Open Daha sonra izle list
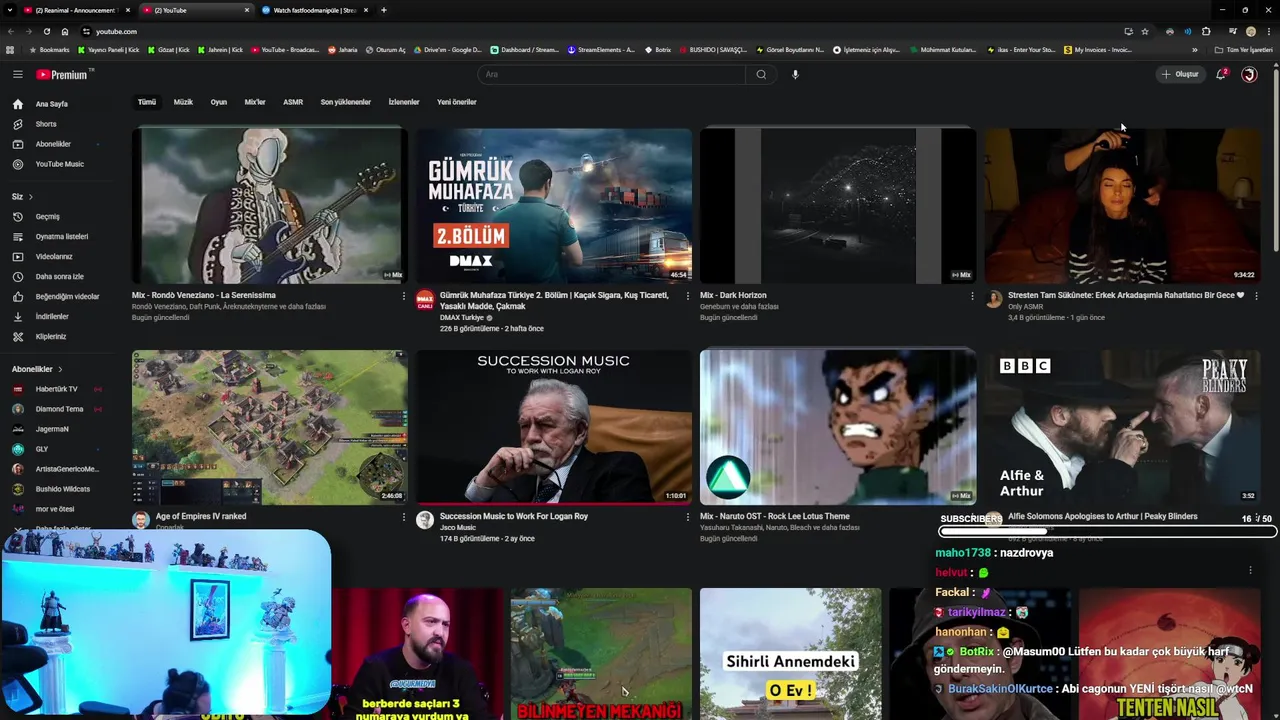 [x=60, y=276]
